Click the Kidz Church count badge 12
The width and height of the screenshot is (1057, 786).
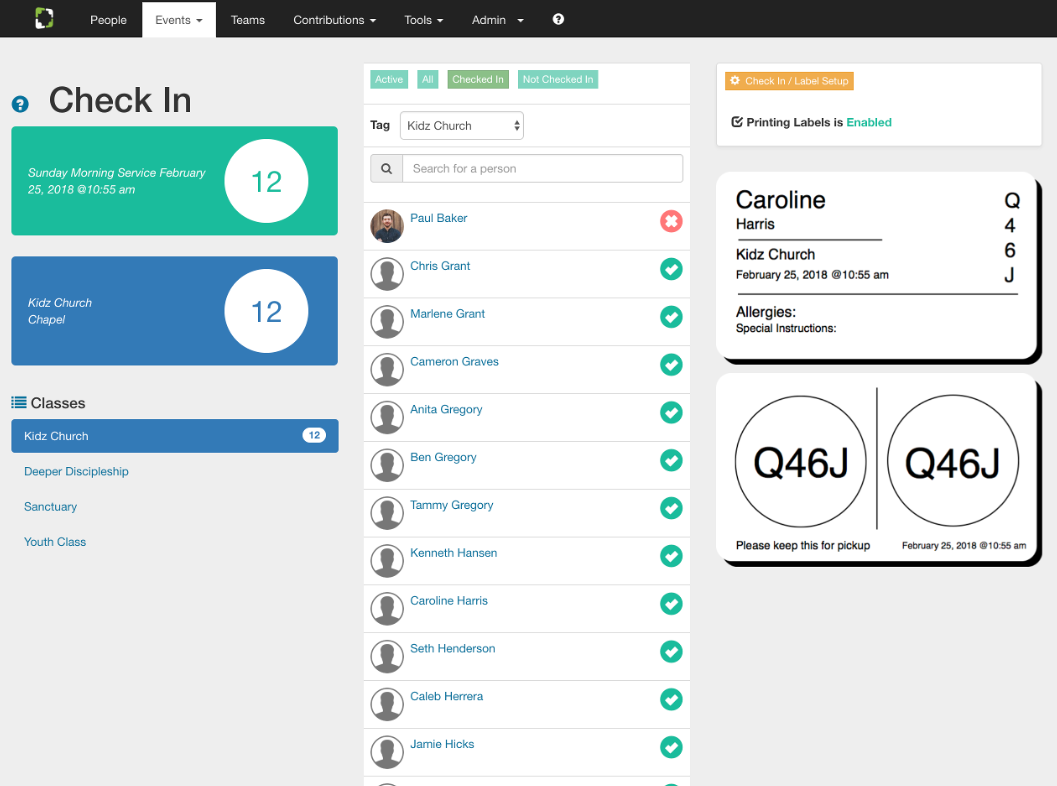click(314, 435)
